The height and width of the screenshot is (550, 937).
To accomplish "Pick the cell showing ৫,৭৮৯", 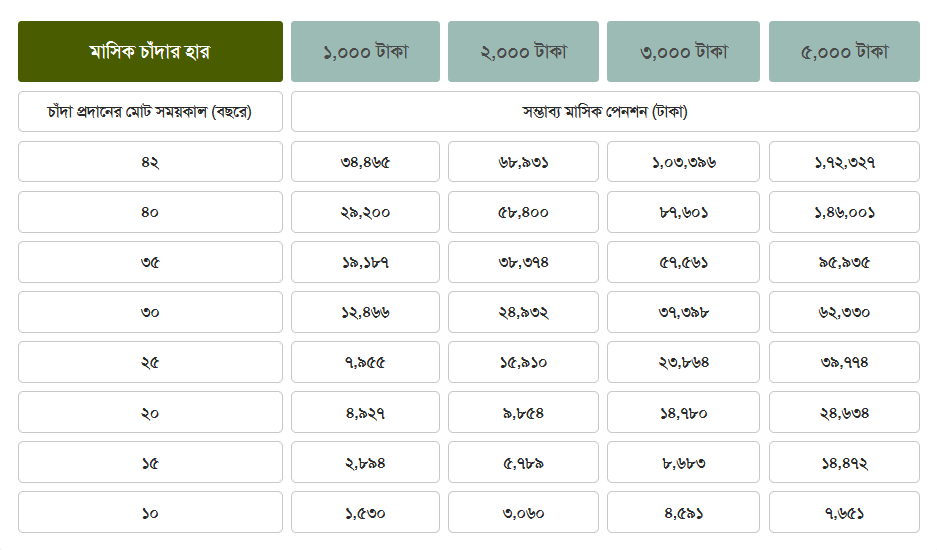I will (523, 463).
